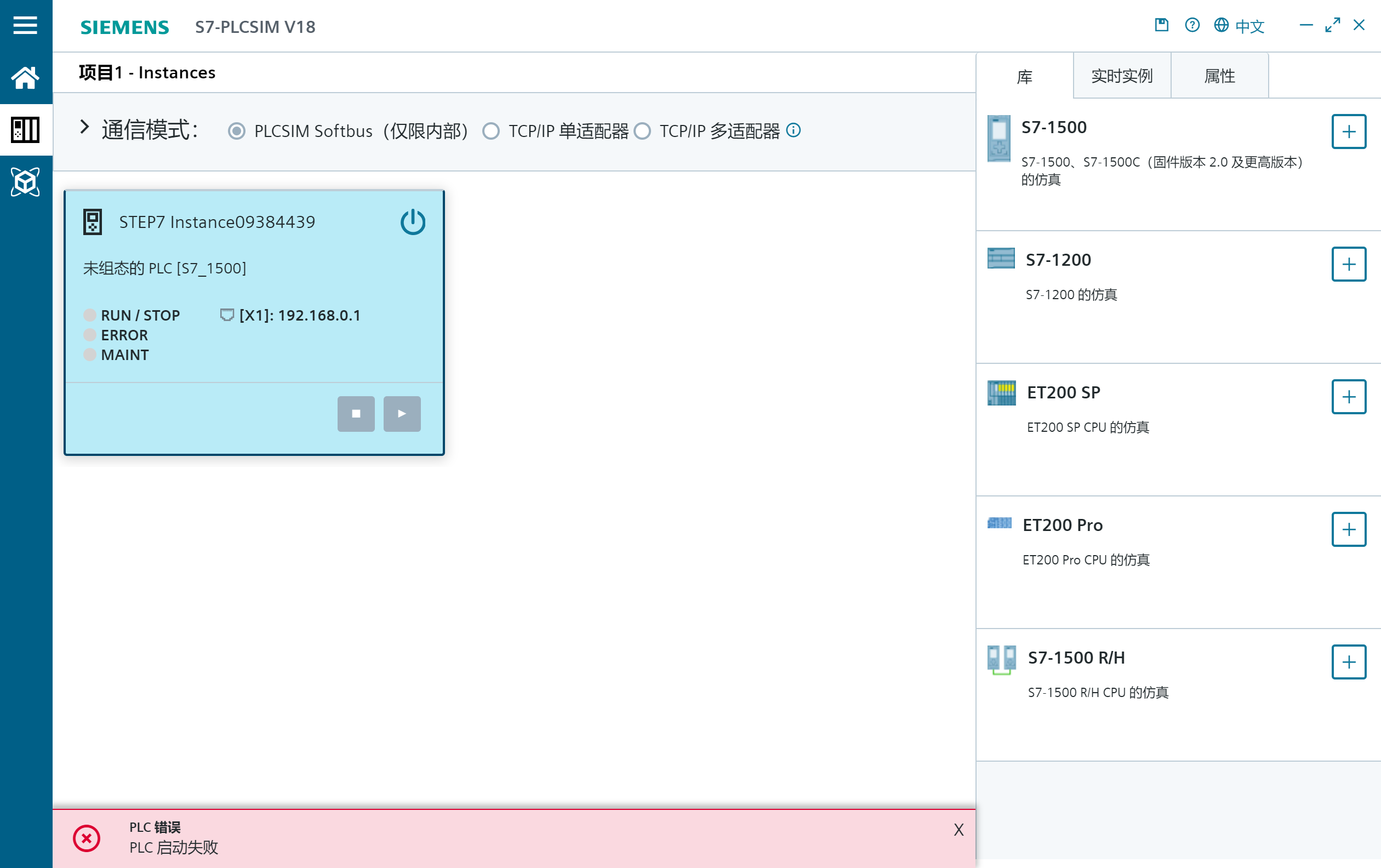This screenshot has width=1381, height=868.
Task: Go to the Home view
Action: 25,77
